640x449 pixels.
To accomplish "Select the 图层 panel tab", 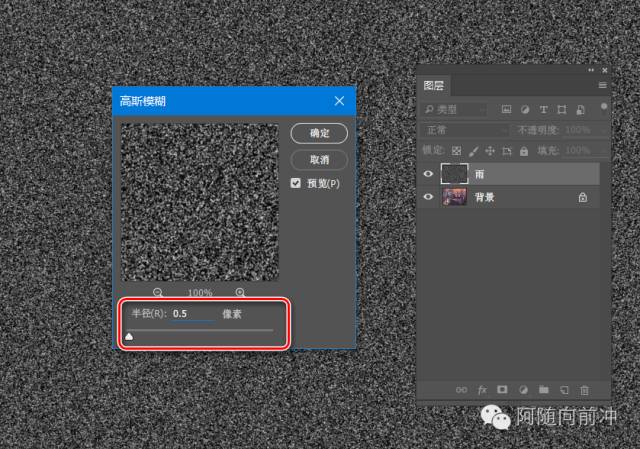I will (x=434, y=86).
